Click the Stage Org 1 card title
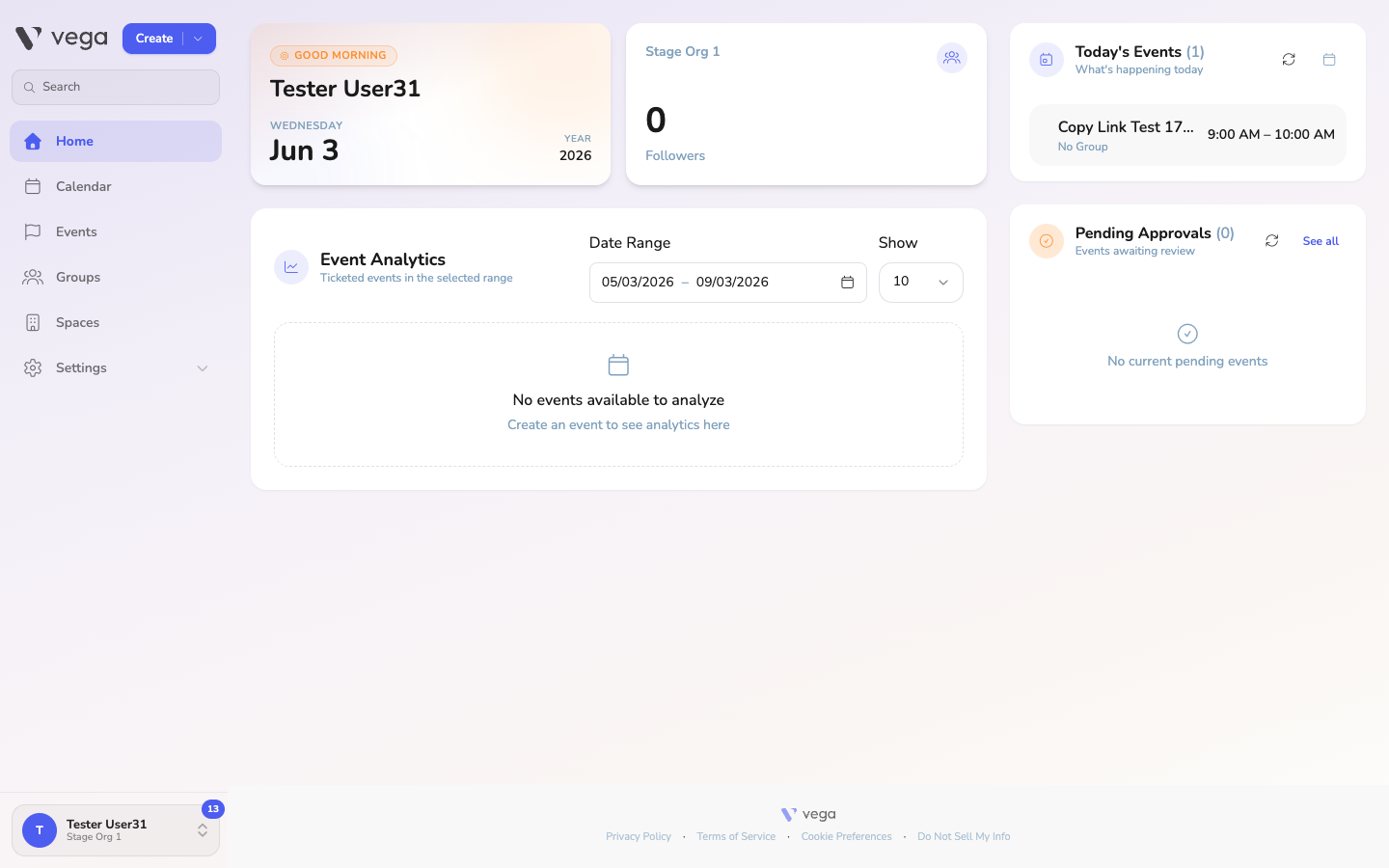1389x868 pixels. [x=682, y=51]
